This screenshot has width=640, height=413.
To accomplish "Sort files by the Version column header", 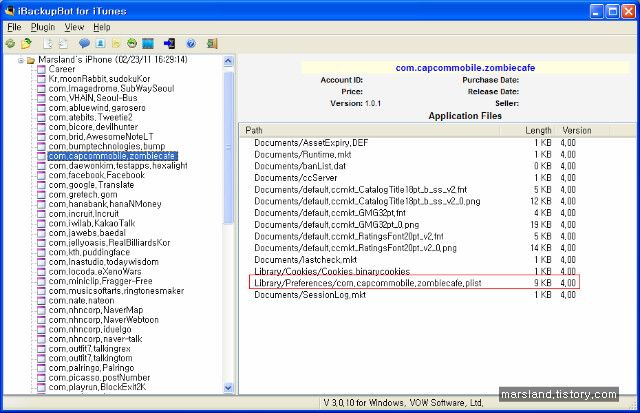I will point(584,131).
